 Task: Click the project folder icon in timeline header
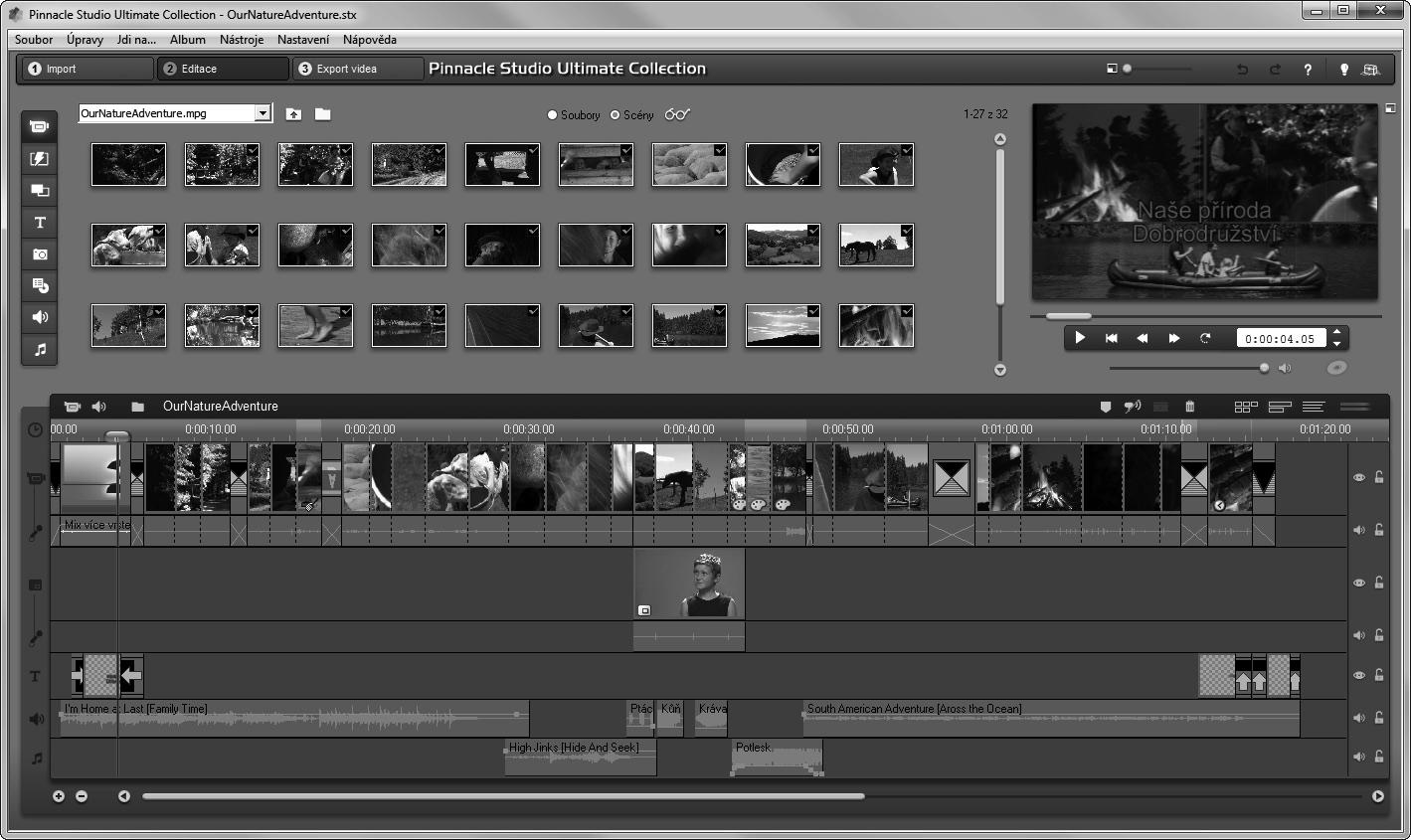pos(137,407)
